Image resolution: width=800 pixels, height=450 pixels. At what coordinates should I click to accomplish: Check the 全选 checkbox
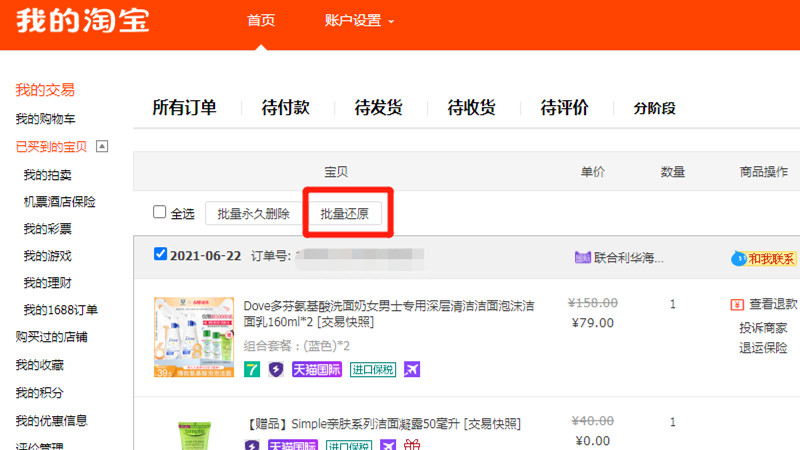click(x=160, y=212)
